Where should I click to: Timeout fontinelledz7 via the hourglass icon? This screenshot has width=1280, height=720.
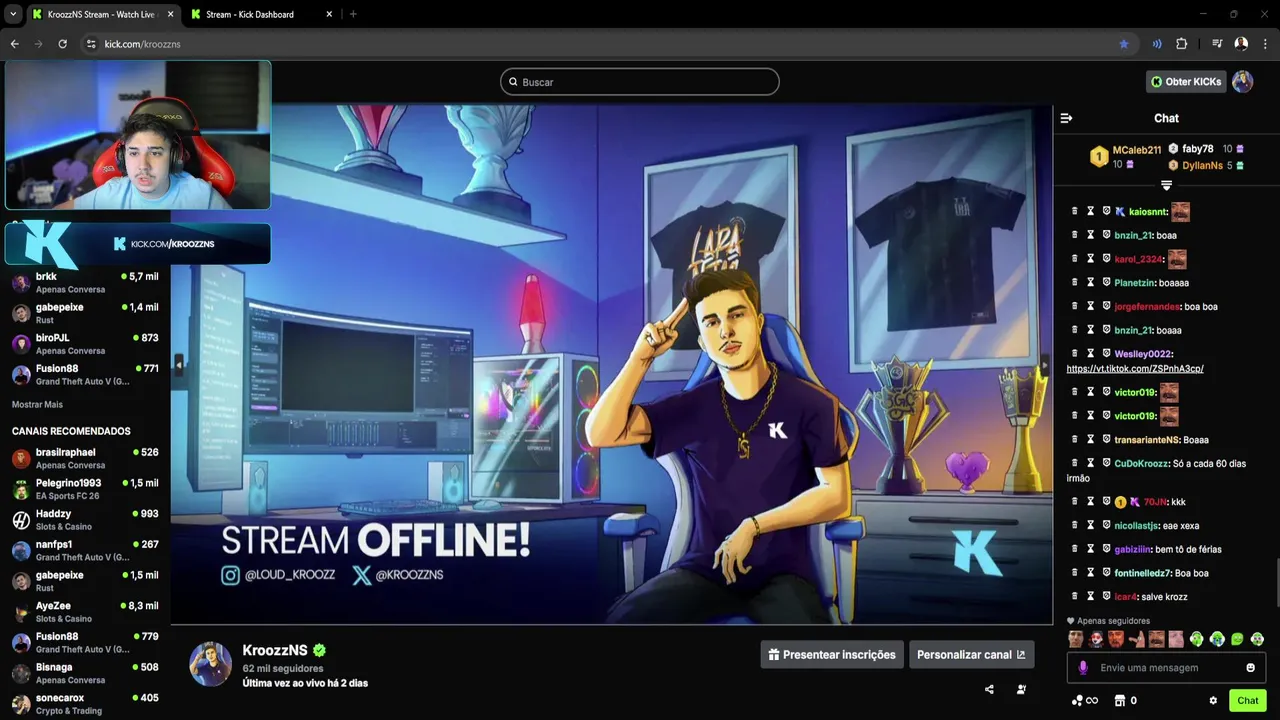[1091, 574]
